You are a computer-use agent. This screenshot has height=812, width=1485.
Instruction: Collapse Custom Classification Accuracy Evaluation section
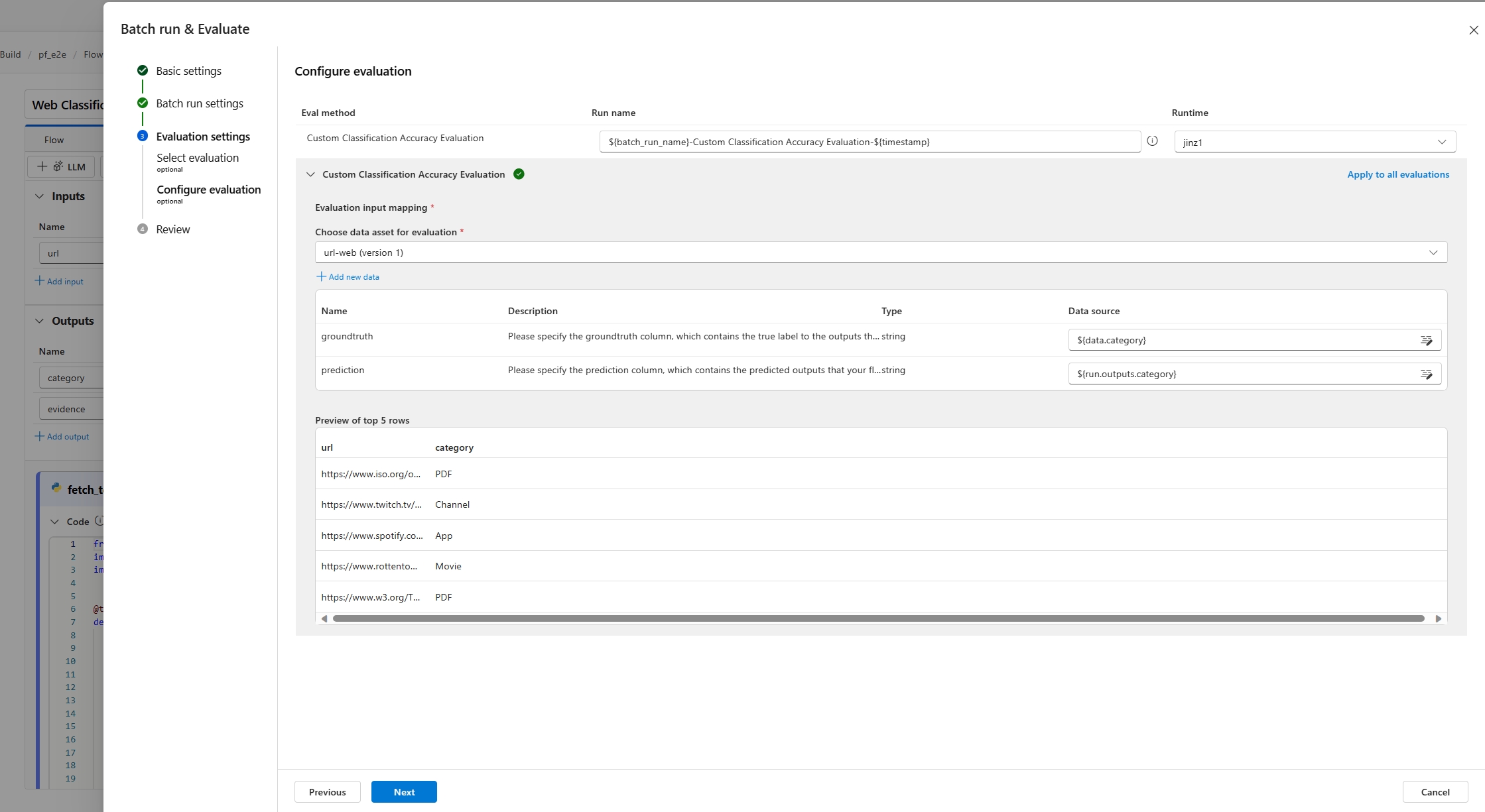310,174
